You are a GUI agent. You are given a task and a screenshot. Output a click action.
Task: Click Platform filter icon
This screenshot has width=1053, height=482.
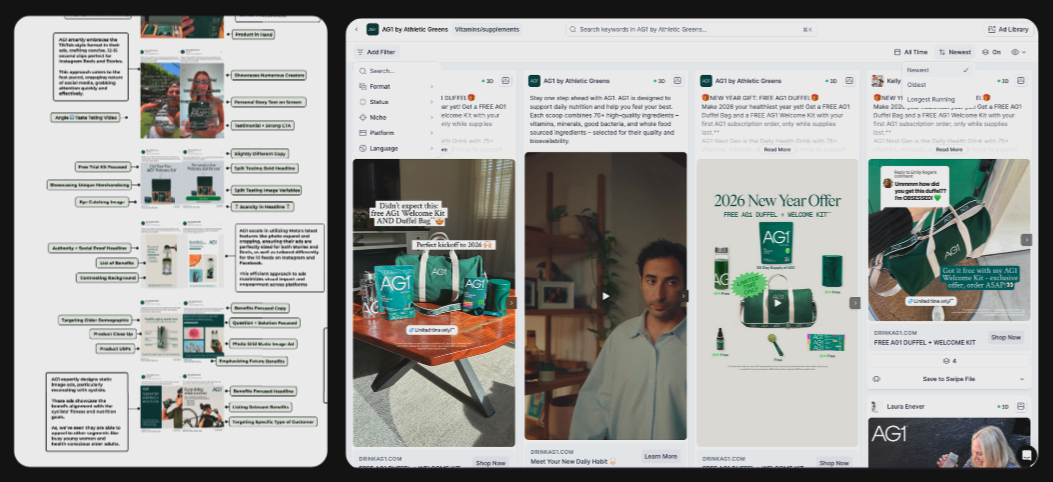pyautogui.click(x=363, y=132)
